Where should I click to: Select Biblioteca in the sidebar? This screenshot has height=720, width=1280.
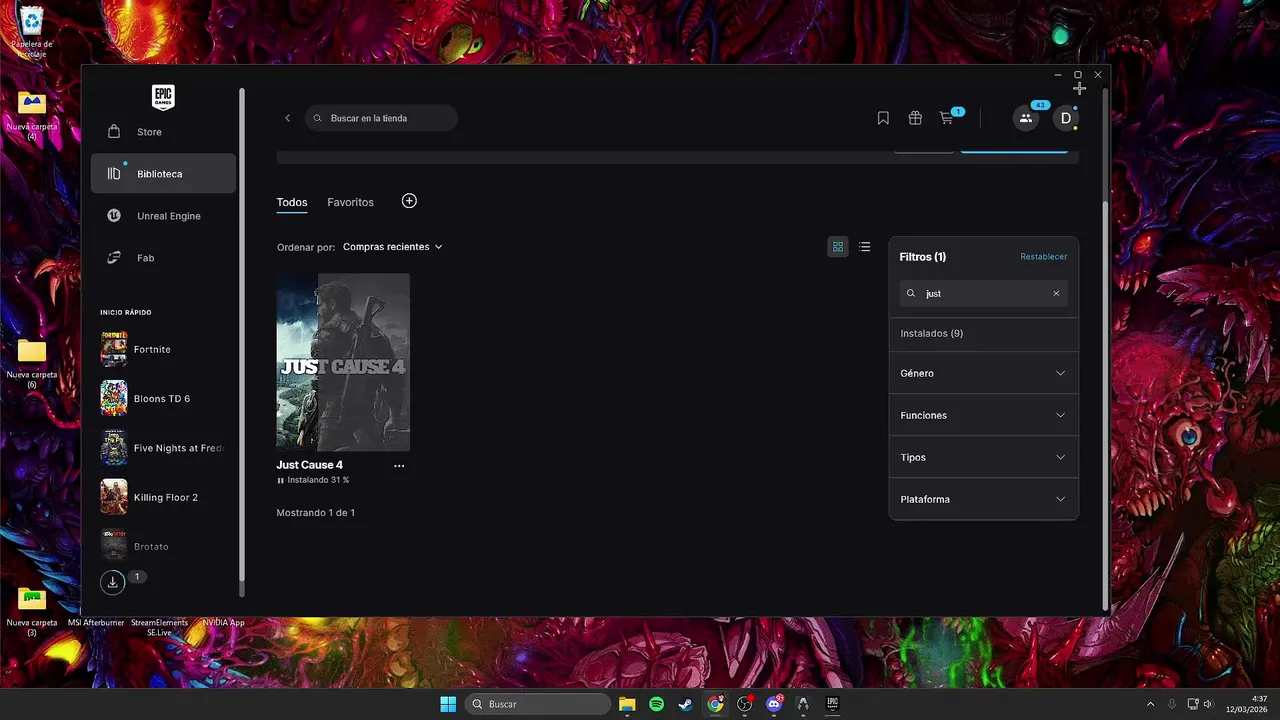pyautogui.click(x=163, y=174)
